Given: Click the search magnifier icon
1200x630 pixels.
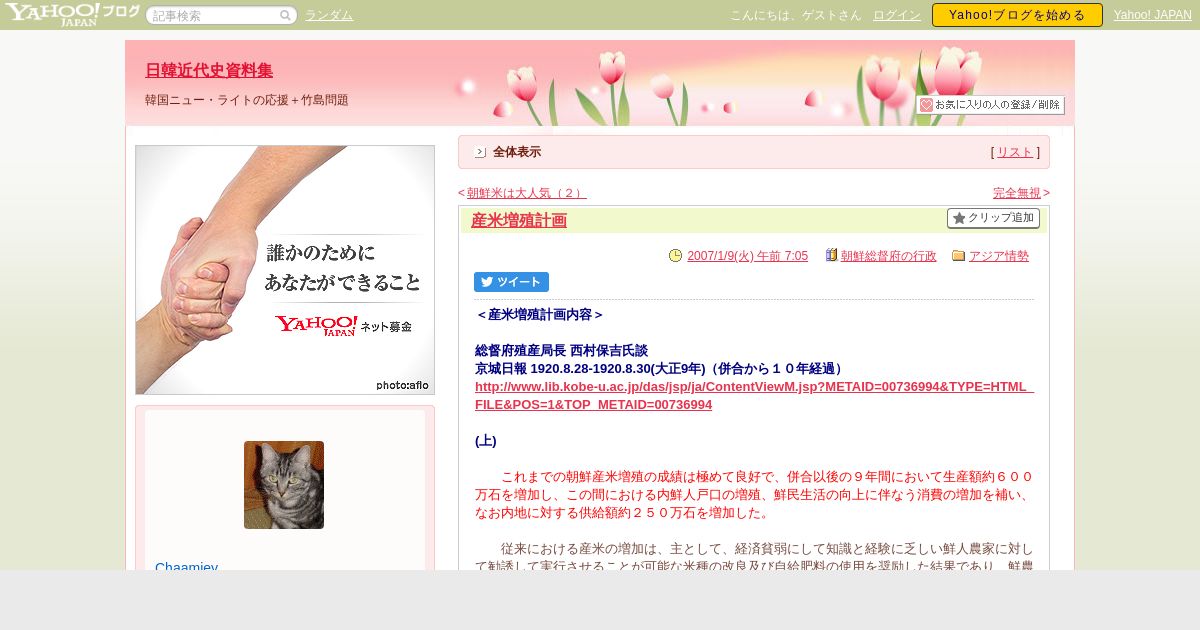Looking at the screenshot, I should (285, 15).
